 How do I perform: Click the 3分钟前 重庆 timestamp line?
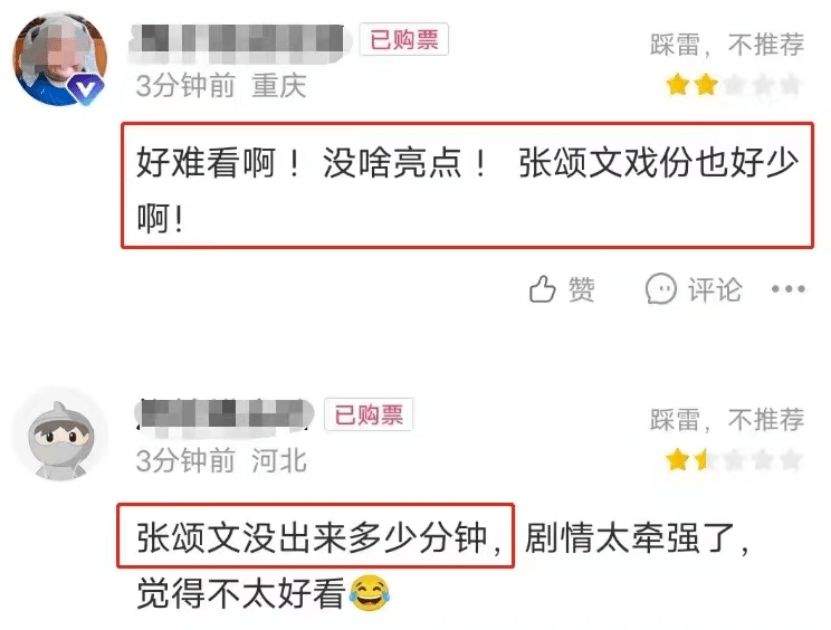pyautogui.click(x=222, y=86)
